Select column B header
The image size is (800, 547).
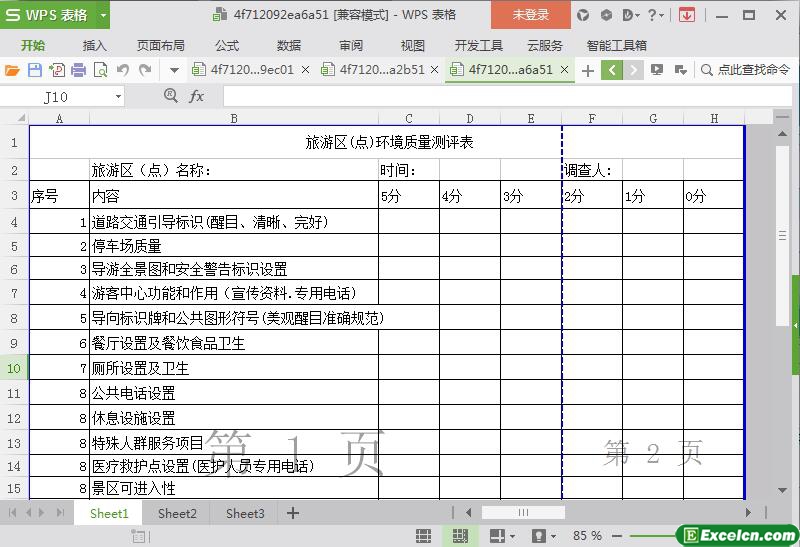[234, 118]
